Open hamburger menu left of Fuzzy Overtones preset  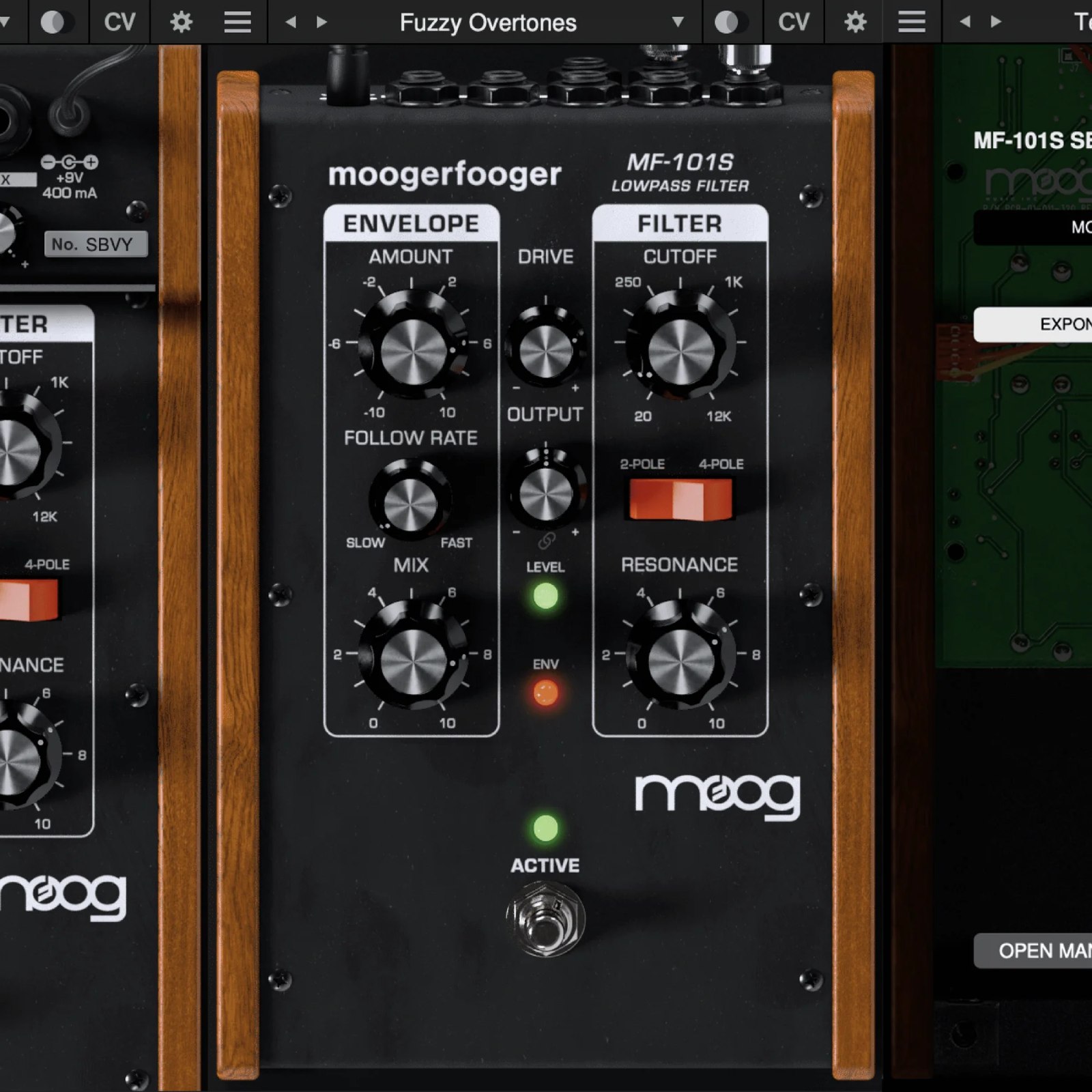point(238,23)
